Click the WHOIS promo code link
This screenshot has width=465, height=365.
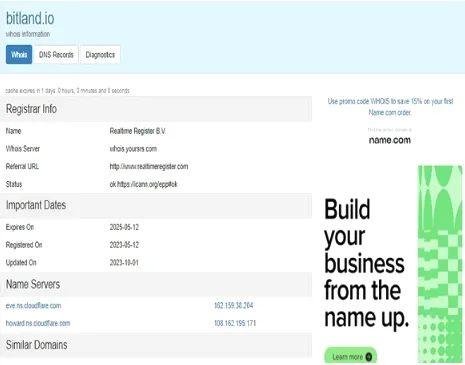[390, 107]
